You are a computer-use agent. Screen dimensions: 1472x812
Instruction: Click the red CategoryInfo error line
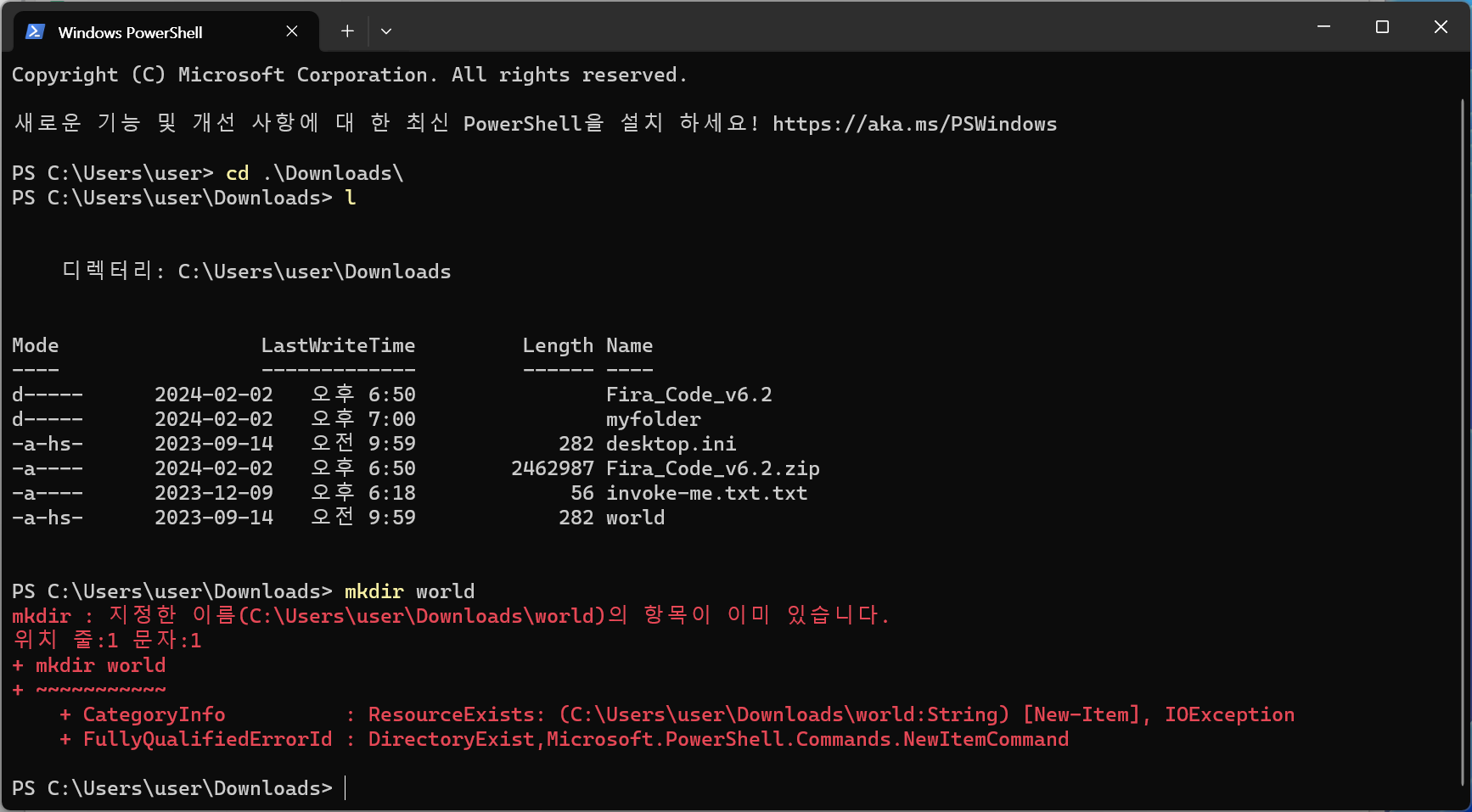[x=677, y=714]
